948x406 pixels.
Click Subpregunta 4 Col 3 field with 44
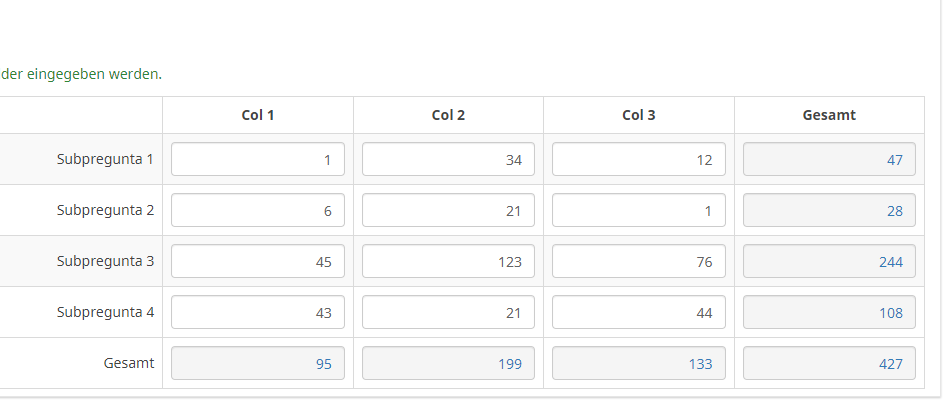[639, 312]
